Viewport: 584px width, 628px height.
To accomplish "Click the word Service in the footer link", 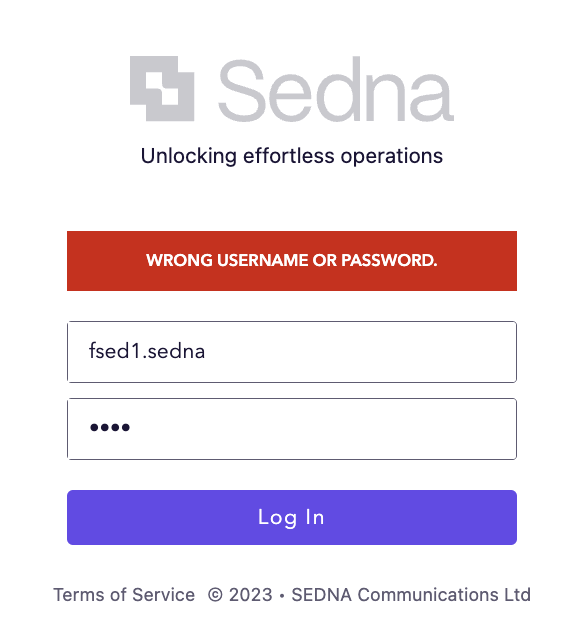I will (x=163, y=595).
